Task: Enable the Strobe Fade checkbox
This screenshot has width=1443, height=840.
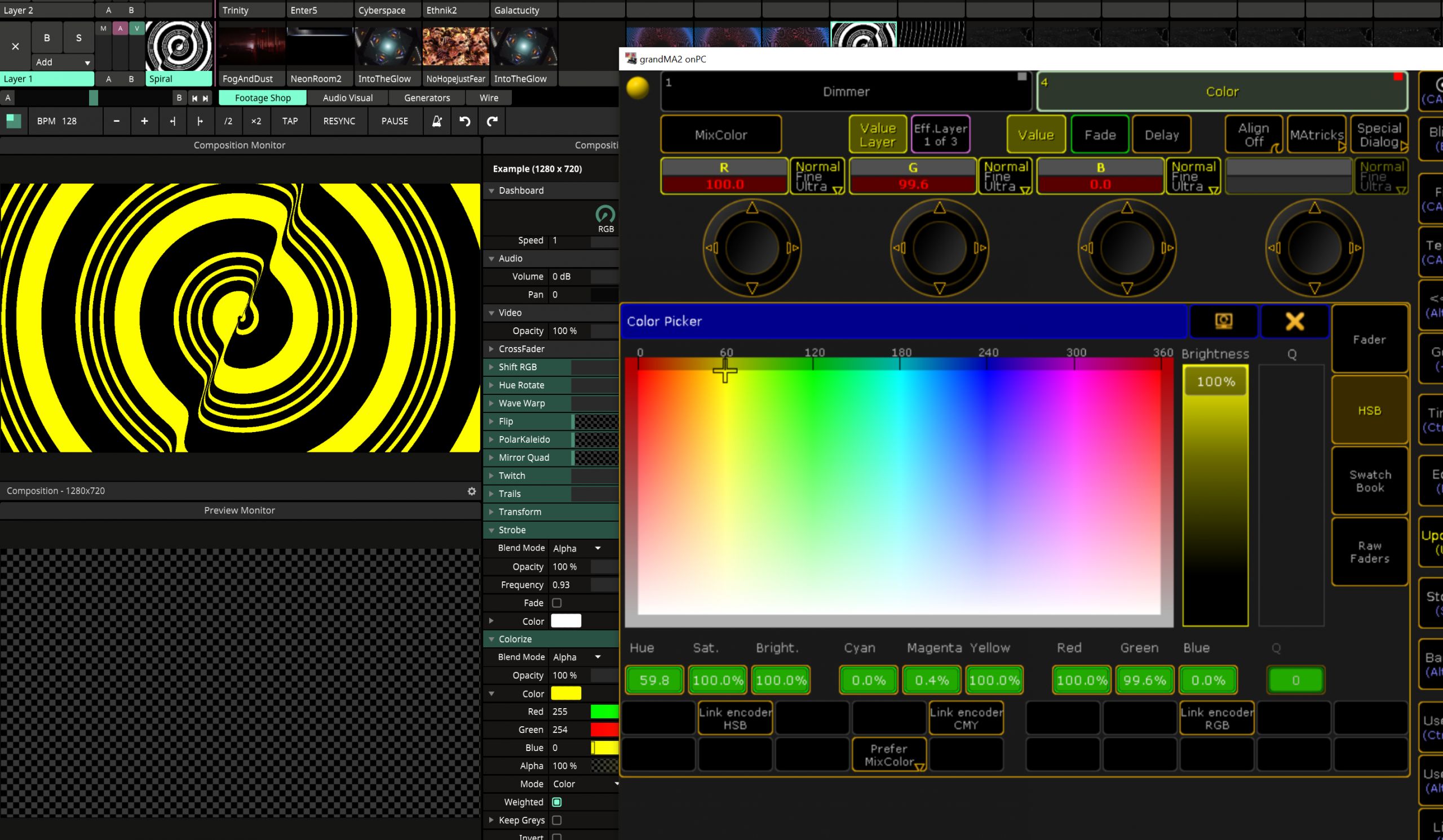Action: [556, 602]
